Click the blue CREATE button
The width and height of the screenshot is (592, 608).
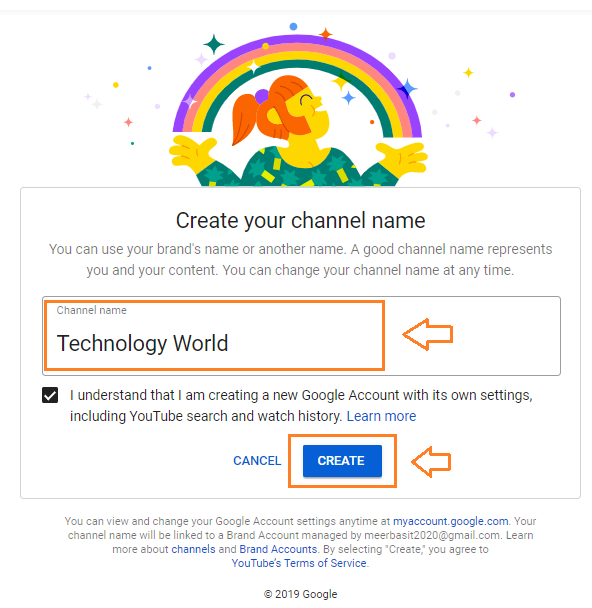342,461
